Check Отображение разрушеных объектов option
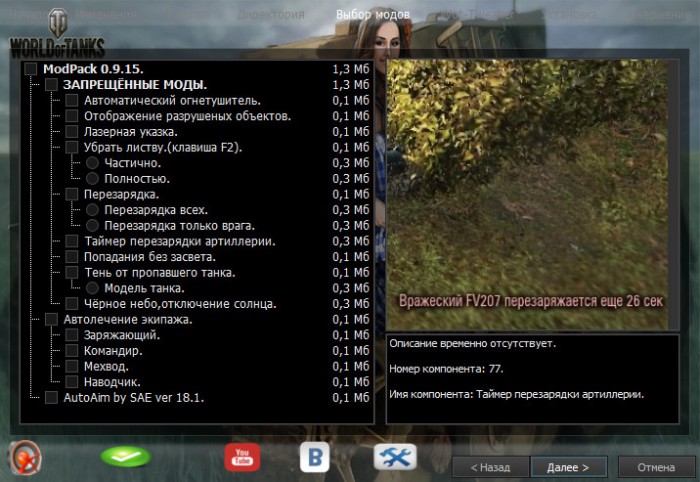This screenshot has height=482, width=700. [72, 116]
